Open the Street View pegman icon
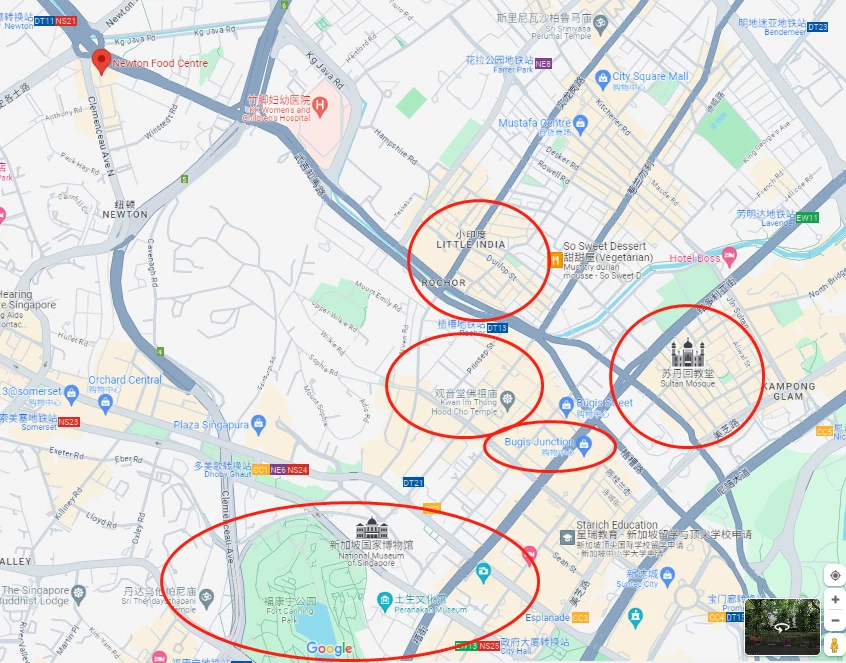The height and width of the screenshot is (663, 846). (835, 644)
